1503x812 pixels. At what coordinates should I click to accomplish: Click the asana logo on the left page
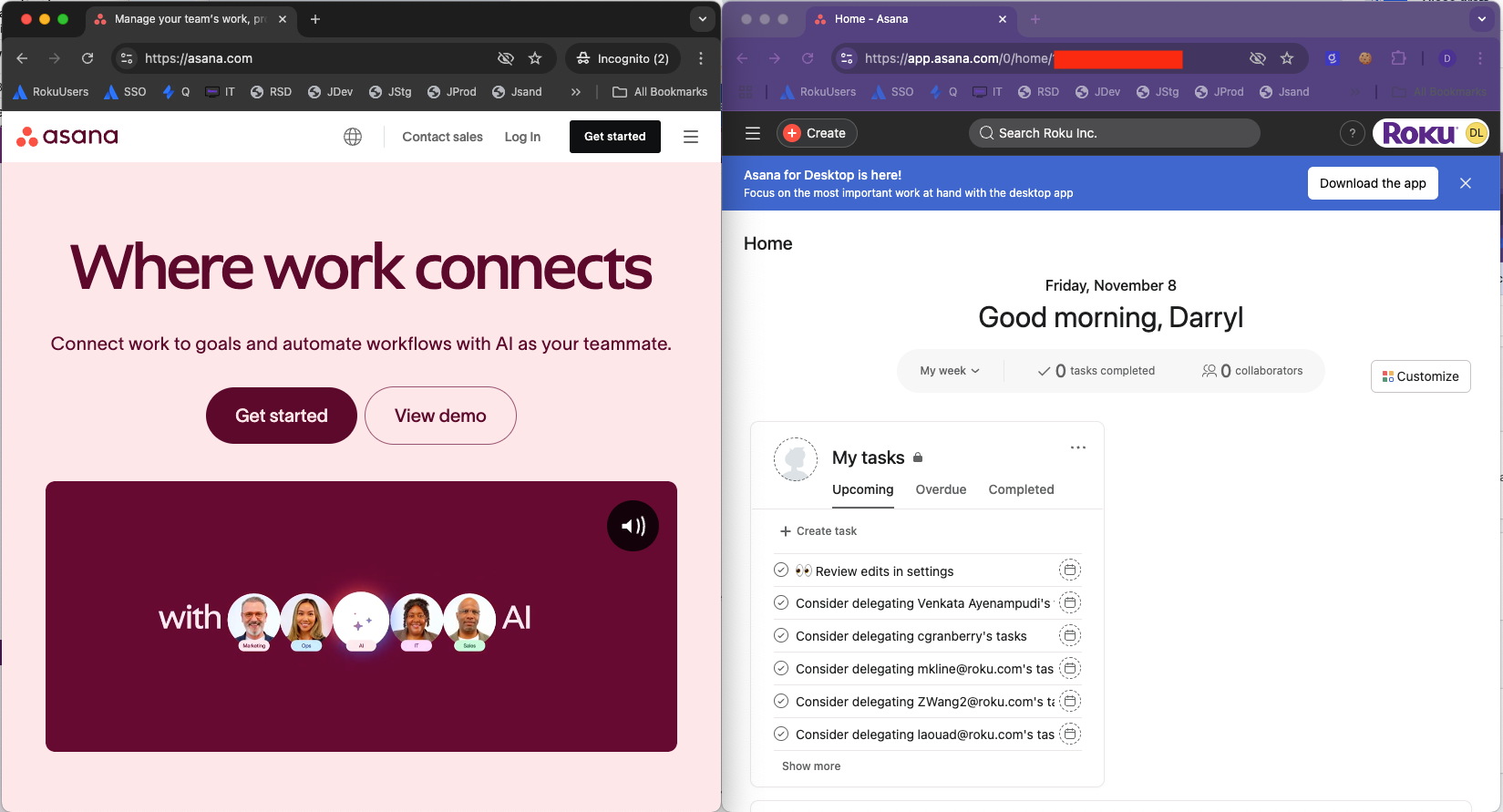coord(67,137)
